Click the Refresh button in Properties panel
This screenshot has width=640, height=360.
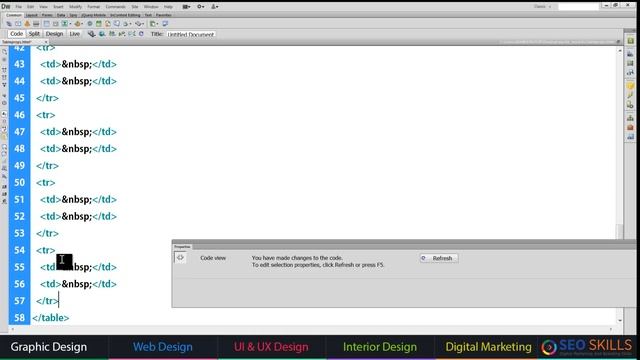[x=439, y=258]
